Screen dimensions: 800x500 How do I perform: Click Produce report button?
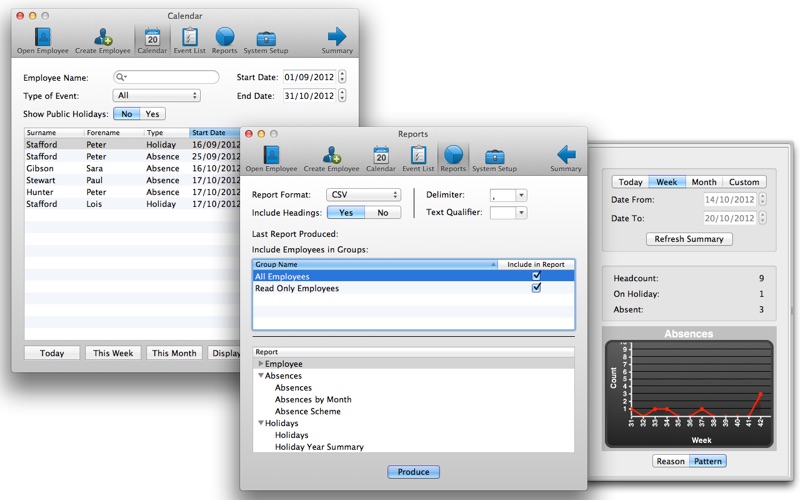413,472
